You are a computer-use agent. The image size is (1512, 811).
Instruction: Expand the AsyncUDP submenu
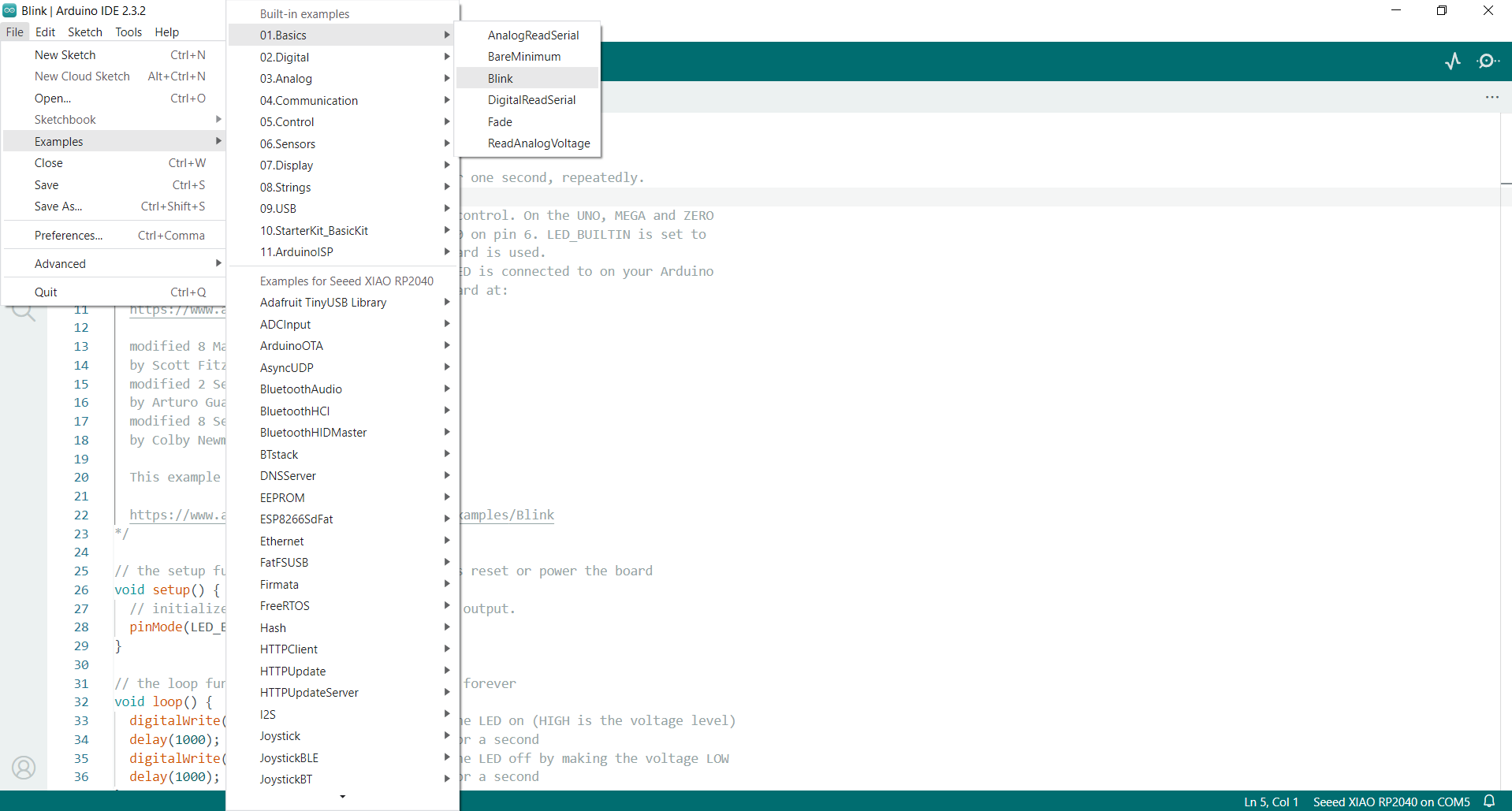pos(343,368)
